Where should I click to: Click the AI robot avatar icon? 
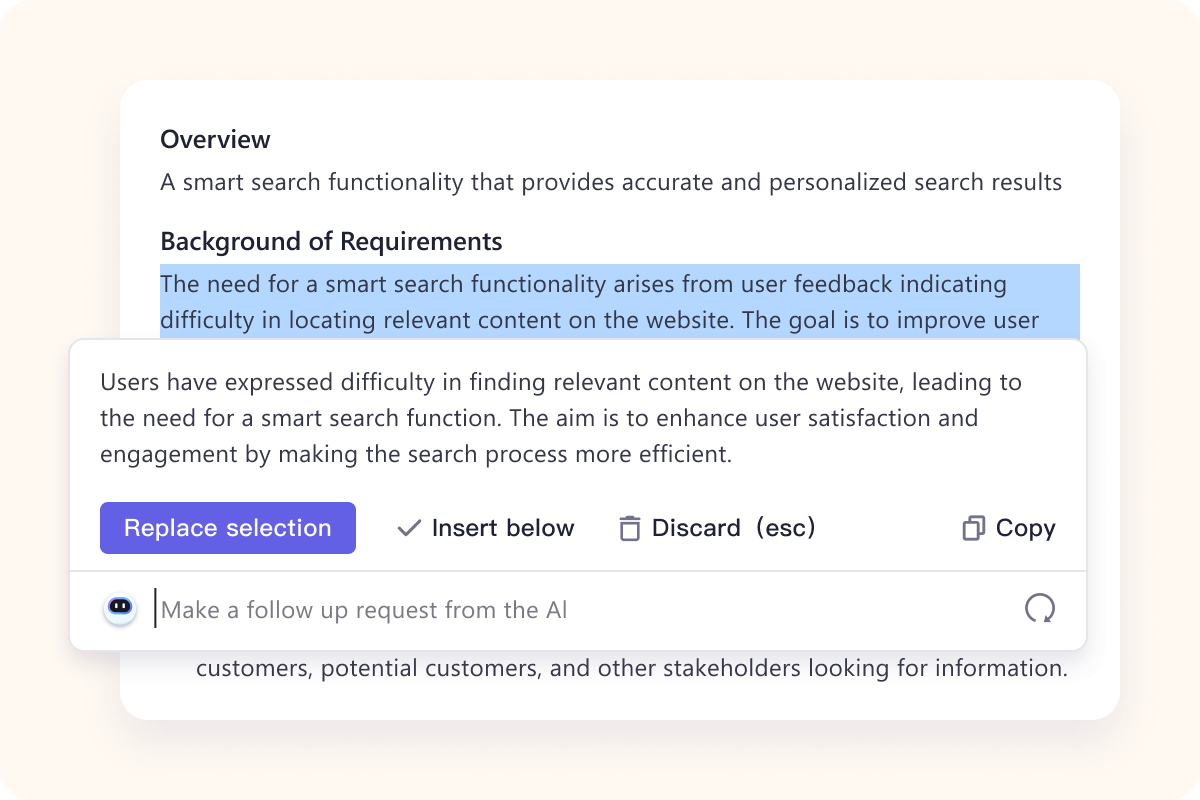point(120,608)
